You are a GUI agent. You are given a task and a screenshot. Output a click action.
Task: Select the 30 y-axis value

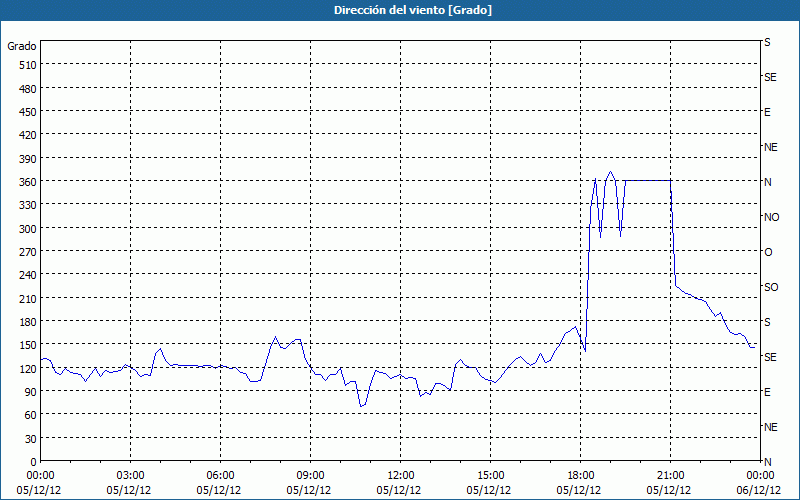pos(31,439)
